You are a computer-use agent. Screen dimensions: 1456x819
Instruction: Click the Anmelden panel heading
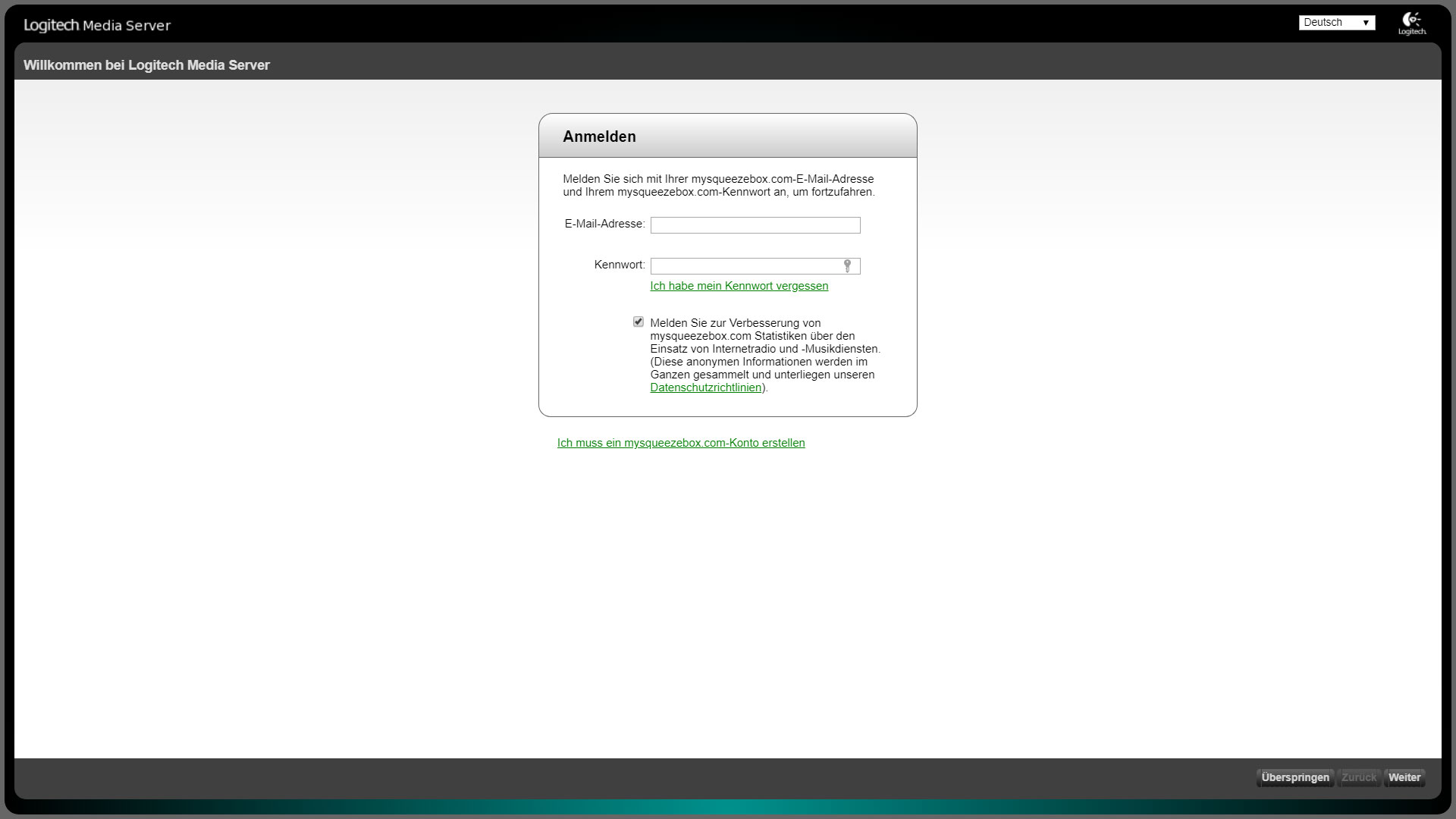599,136
